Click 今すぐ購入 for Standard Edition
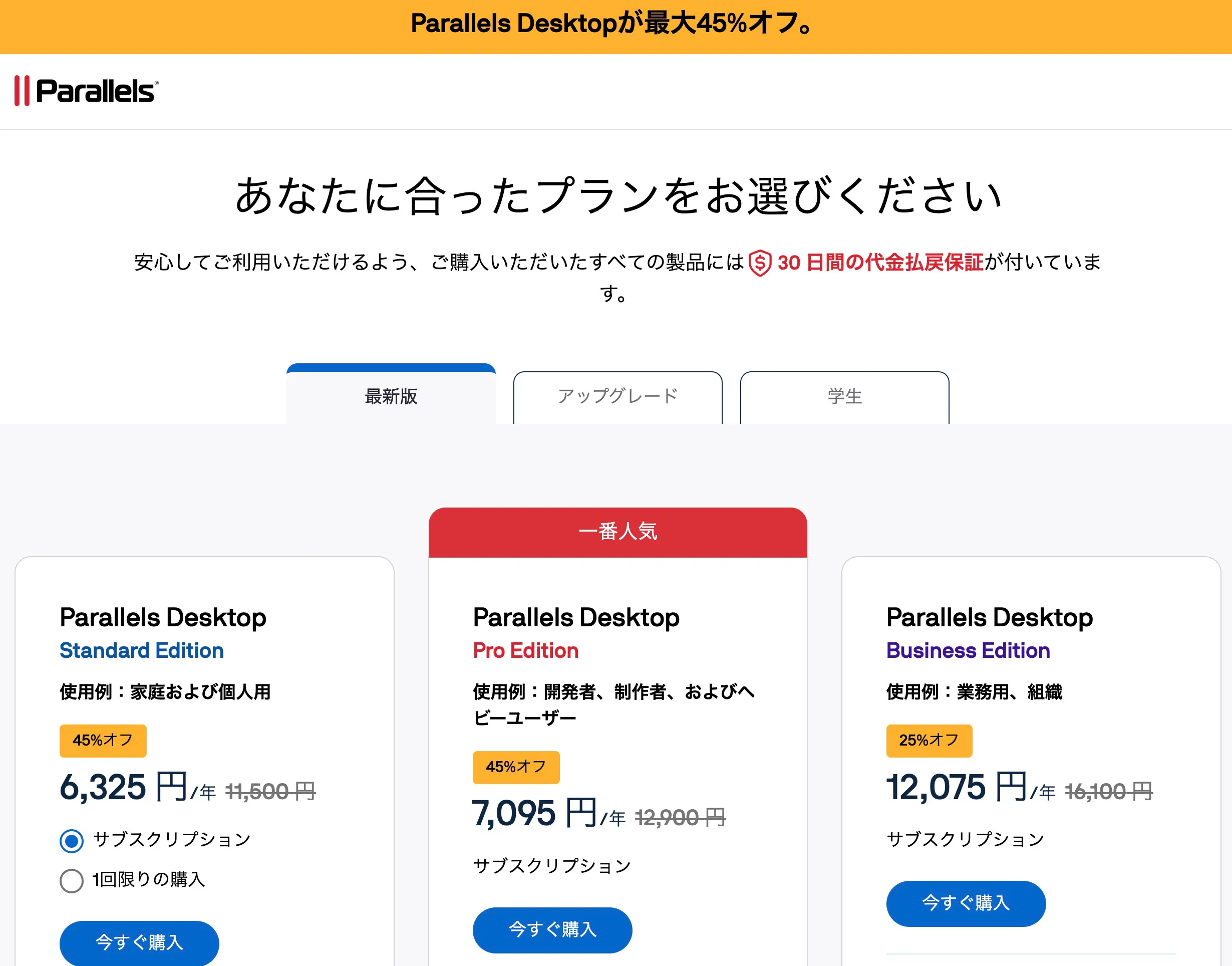The width and height of the screenshot is (1232, 966). [x=139, y=942]
